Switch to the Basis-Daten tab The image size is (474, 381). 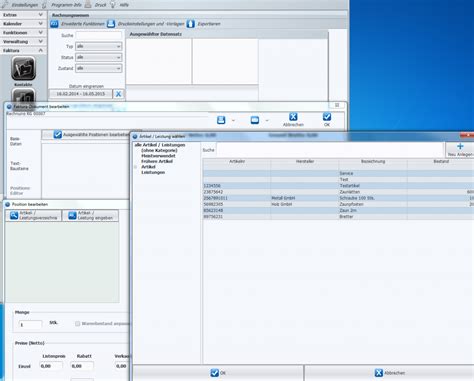tap(16, 141)
